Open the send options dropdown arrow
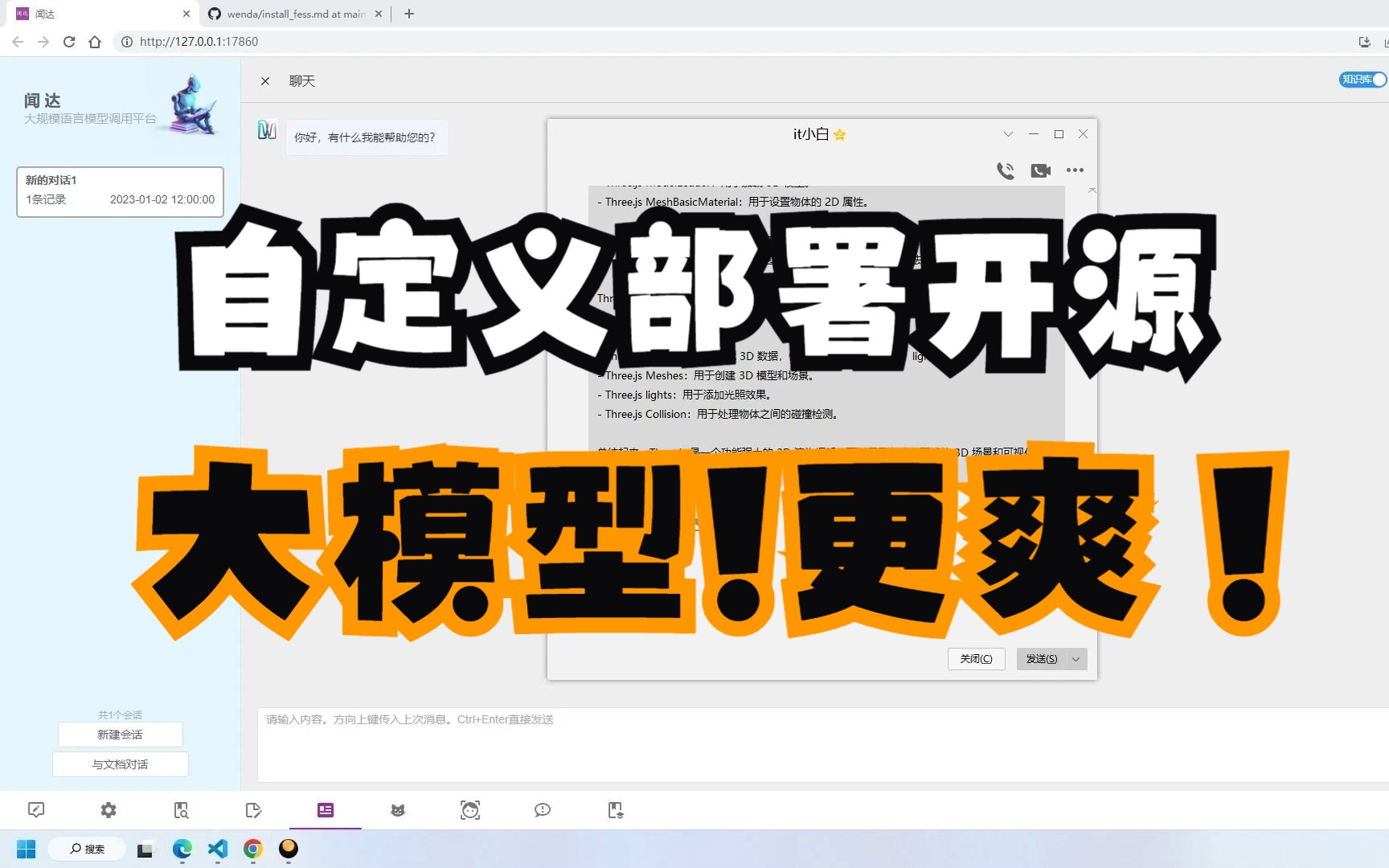Viewport: 1389px width, 868px height. click(x=1076, y=659)
